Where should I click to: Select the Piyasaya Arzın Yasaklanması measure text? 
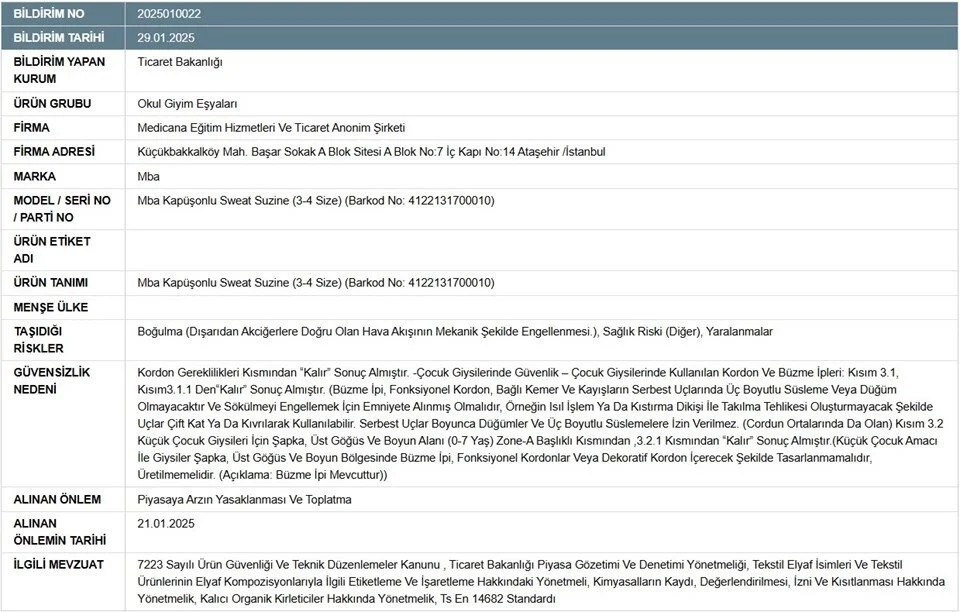point(244,499)
